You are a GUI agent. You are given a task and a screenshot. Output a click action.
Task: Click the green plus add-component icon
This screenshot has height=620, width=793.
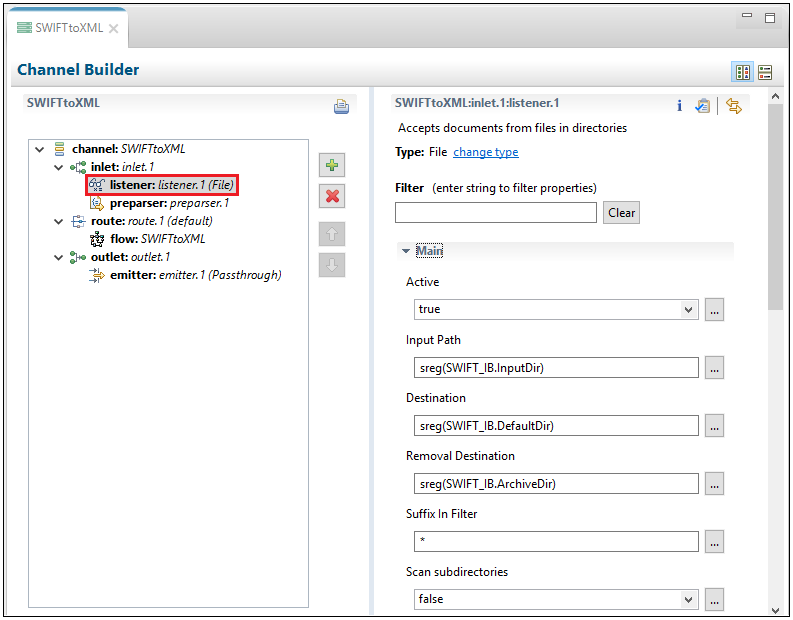pos(332,165)
